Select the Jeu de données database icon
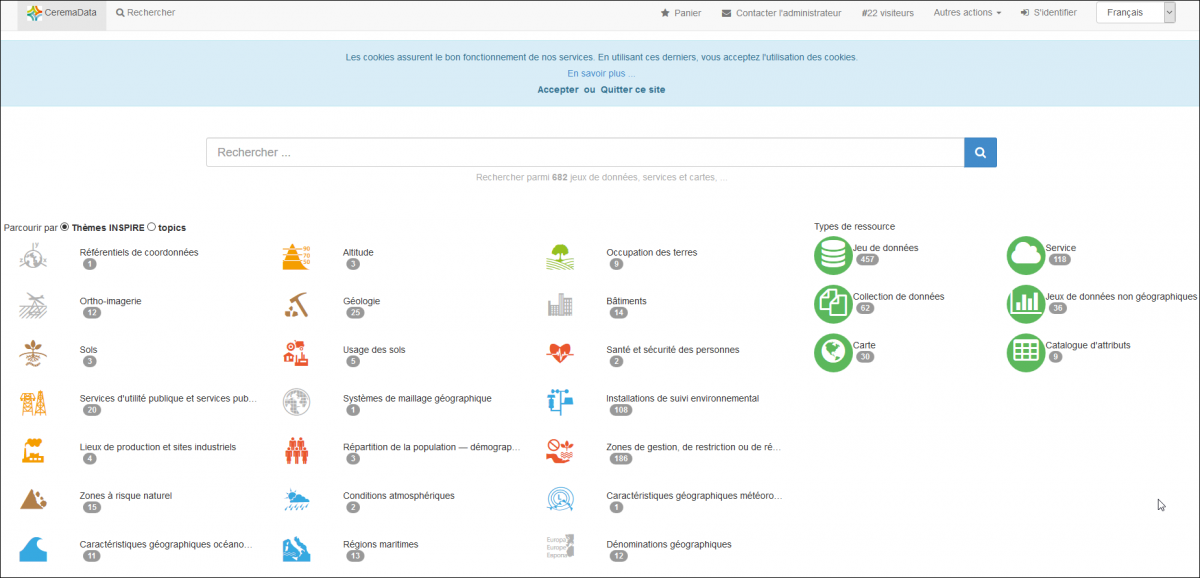The image size is (1200, 578). (x=833, y=255)
